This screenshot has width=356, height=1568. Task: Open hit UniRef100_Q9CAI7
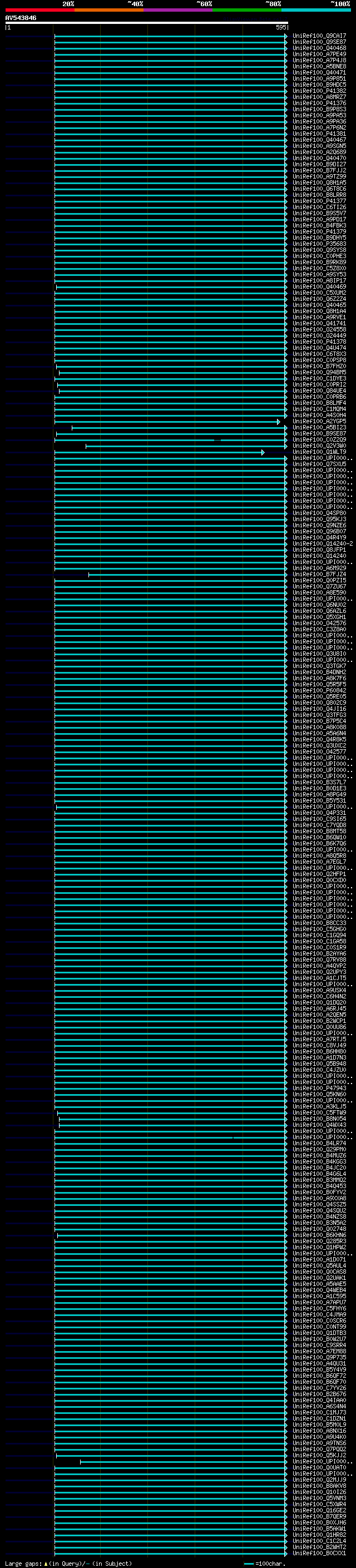point(319,36)
